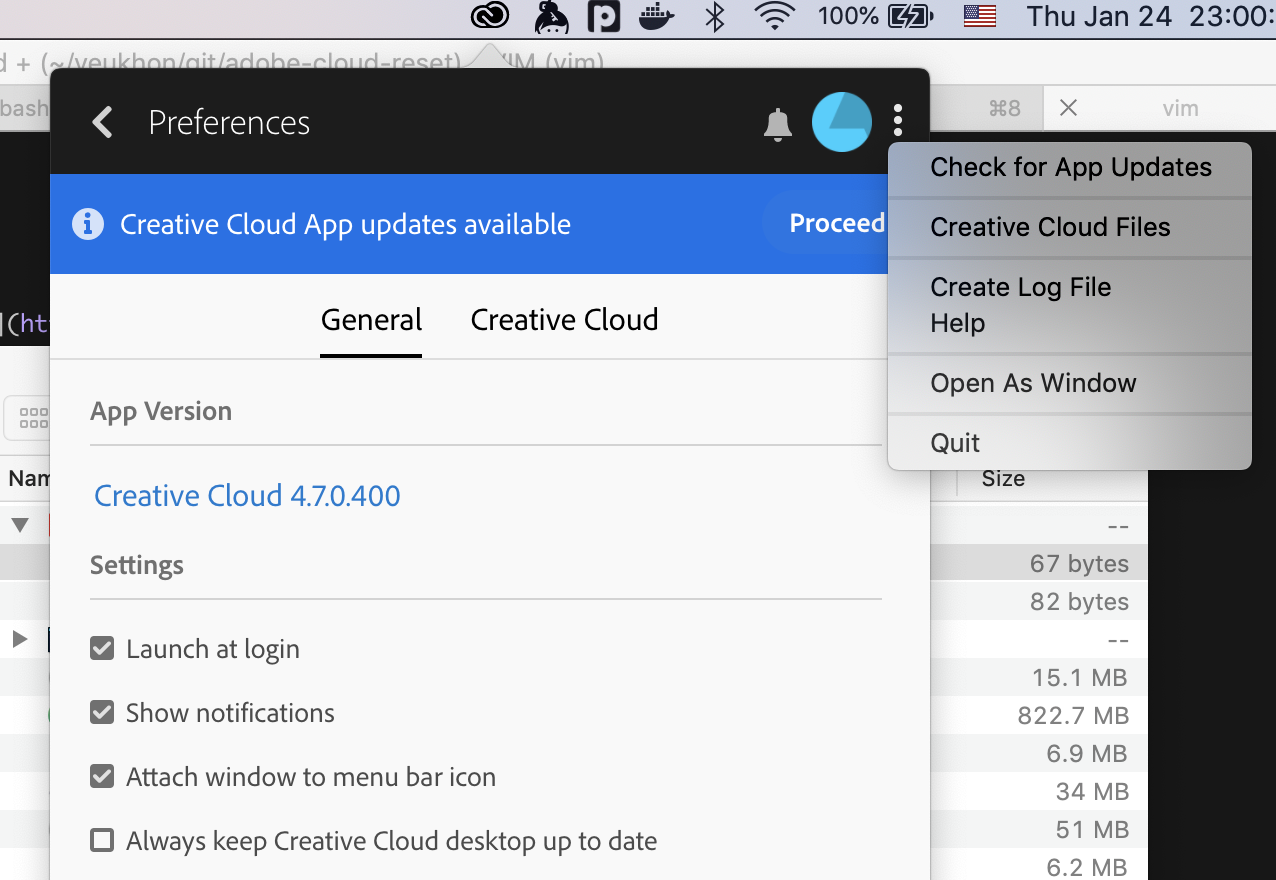The width and height of the screenshot is (1276, 880).
Task: Click the blue profile avatar
Action: point(841,122)
